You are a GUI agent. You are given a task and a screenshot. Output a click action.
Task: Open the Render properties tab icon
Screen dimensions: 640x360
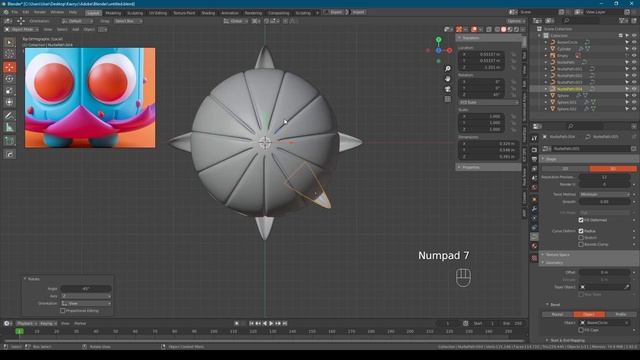pos(534,150)
